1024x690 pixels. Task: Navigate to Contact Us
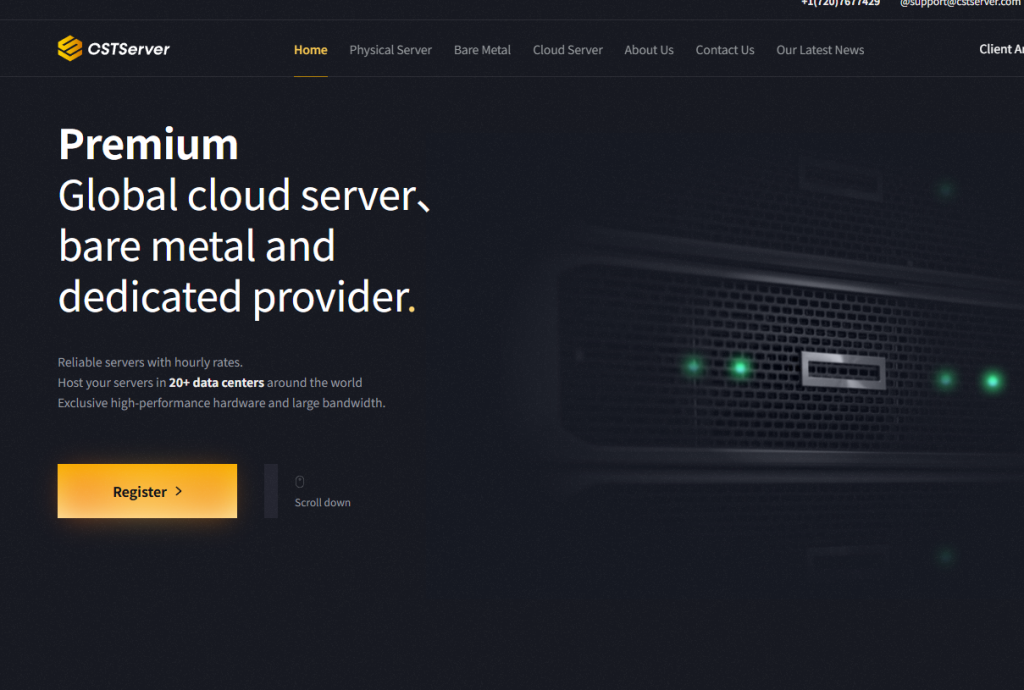click(725, 50)
